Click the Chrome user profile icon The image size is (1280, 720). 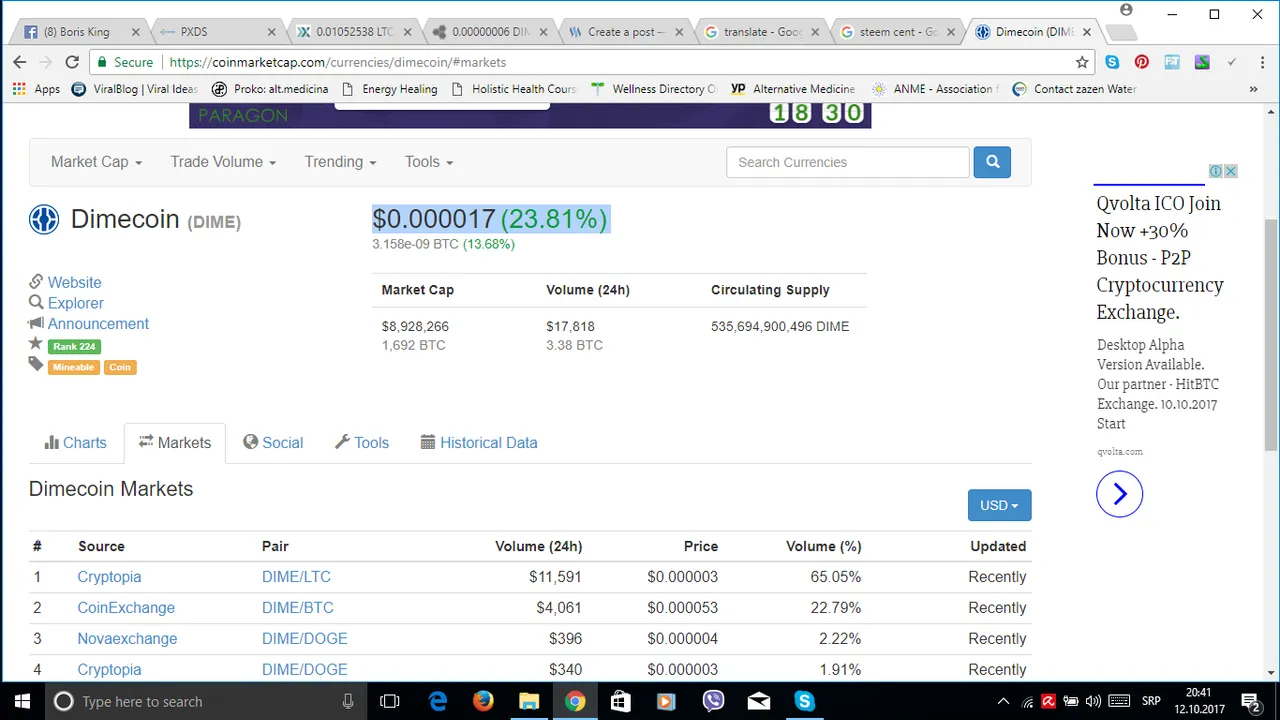1127,10
